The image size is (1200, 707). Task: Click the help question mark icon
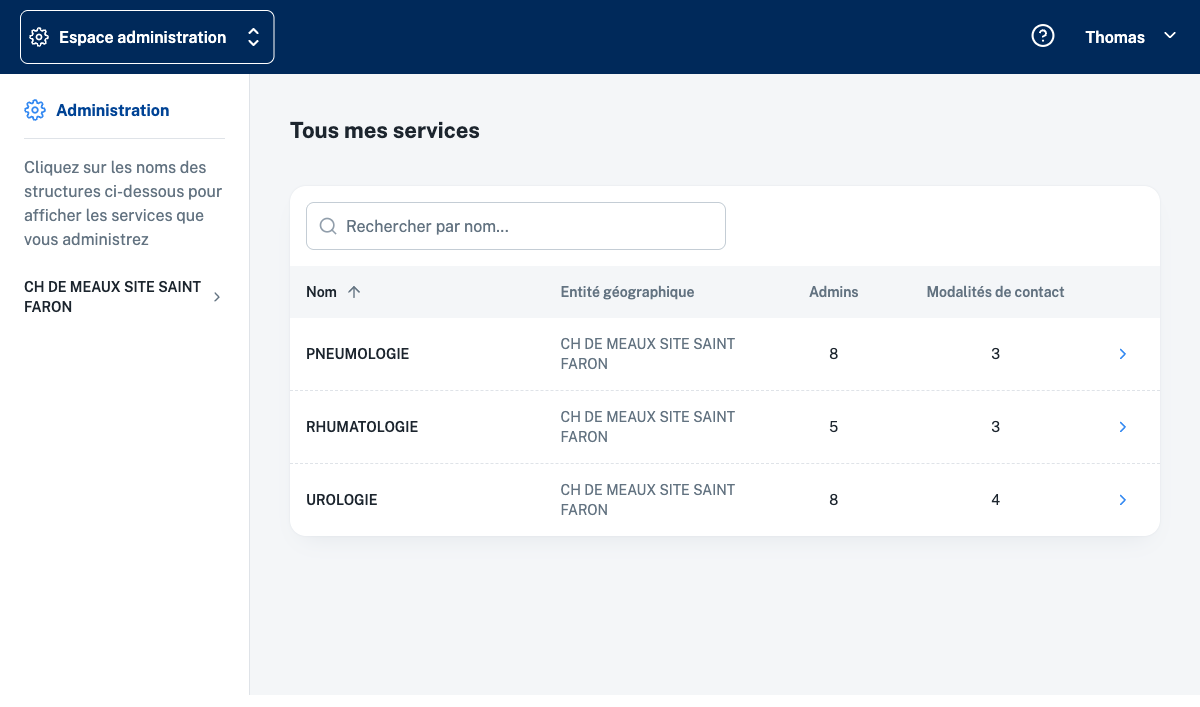click(x=1043, y=37)
